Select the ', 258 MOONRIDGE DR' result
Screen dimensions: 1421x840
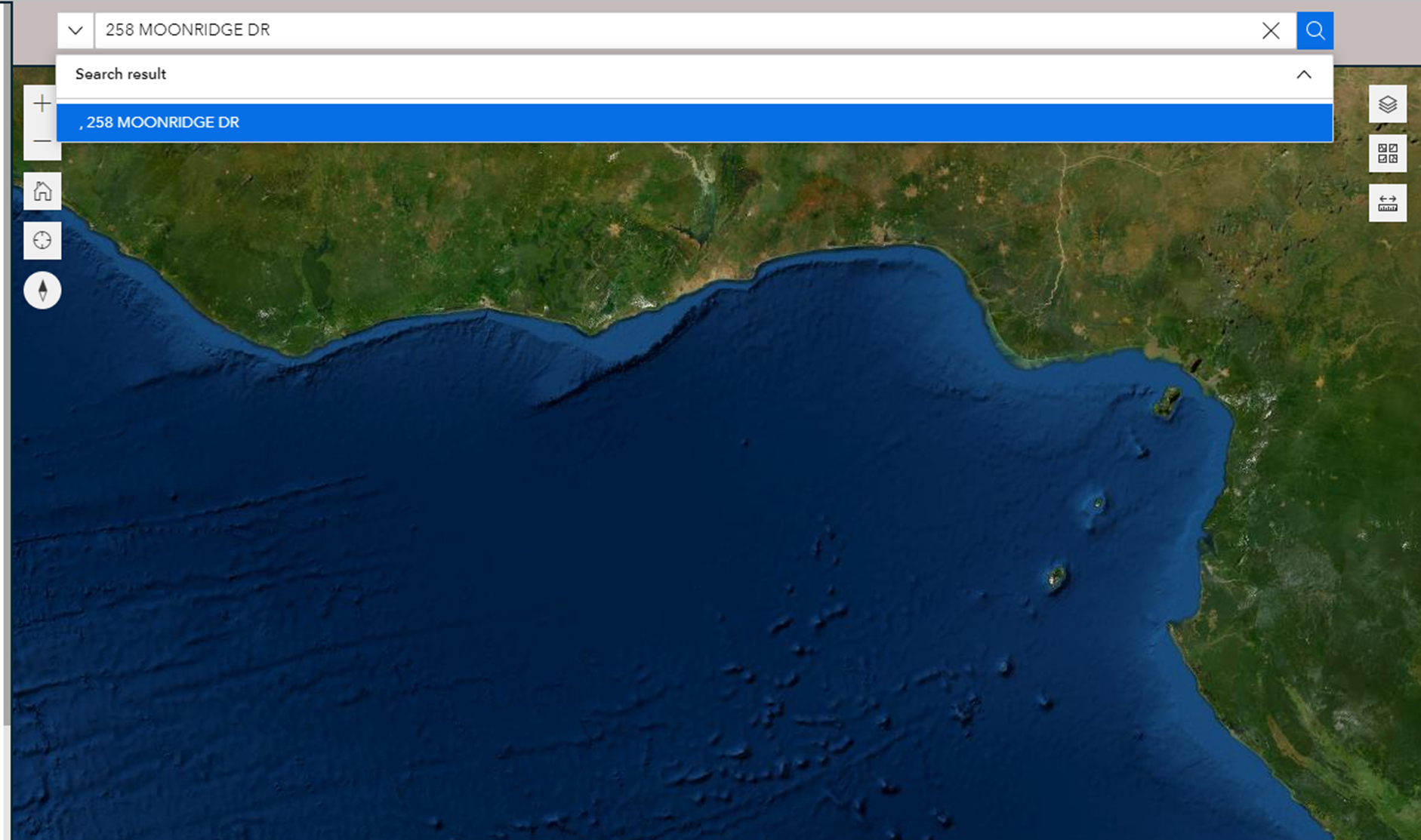[695, 122]
